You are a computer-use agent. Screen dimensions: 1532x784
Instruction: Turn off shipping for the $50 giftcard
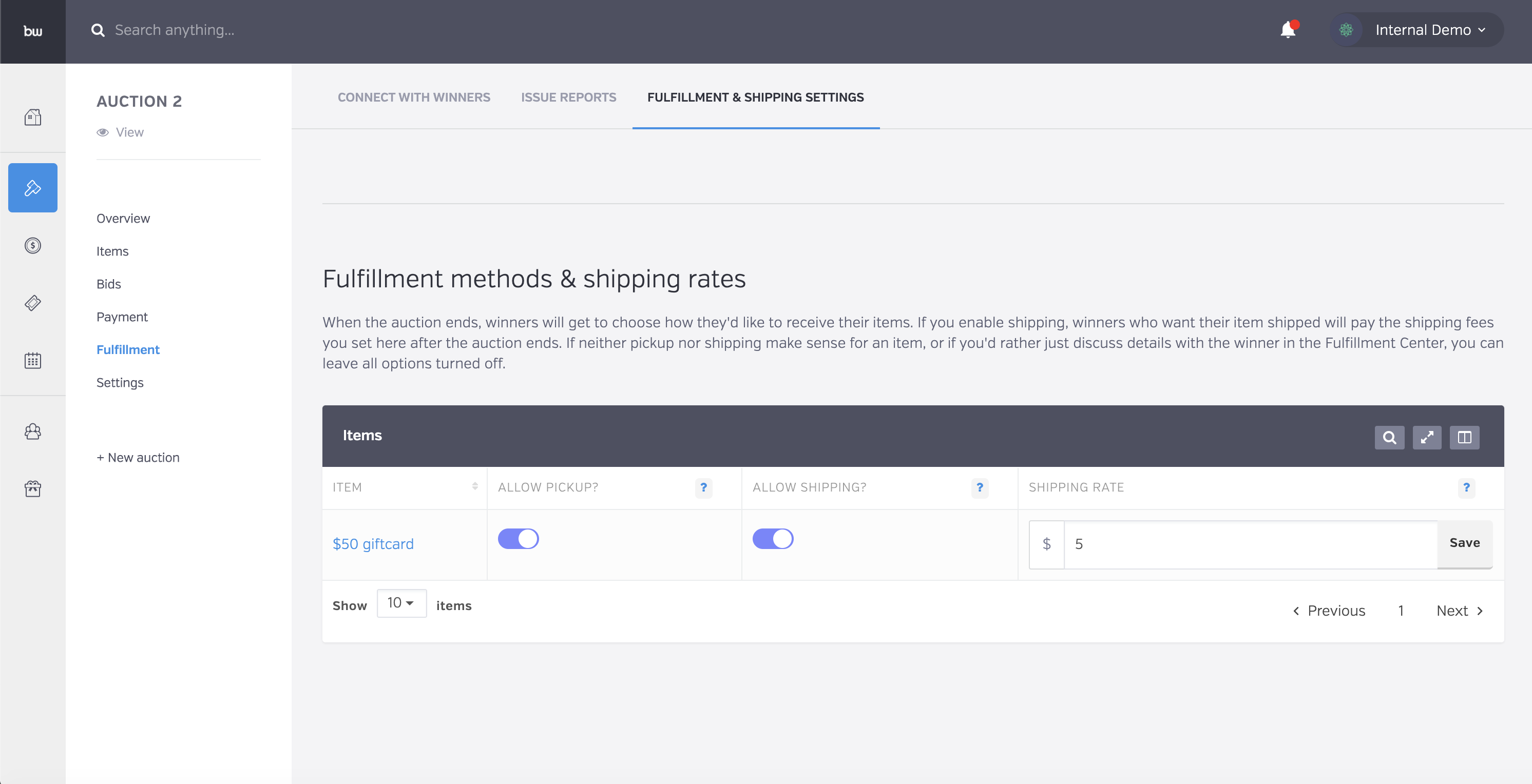tap(773, 539)
